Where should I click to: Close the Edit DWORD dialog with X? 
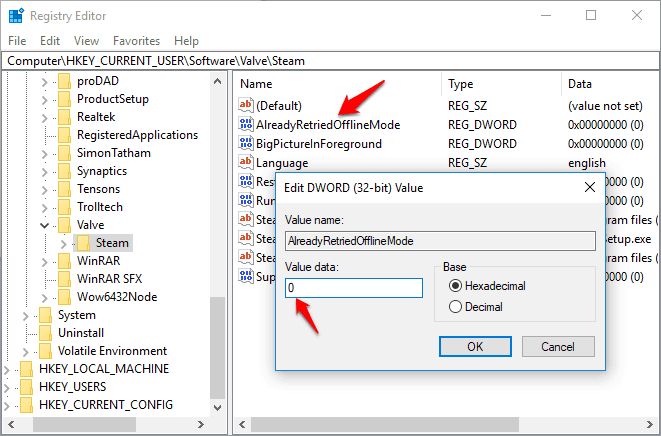590,187
